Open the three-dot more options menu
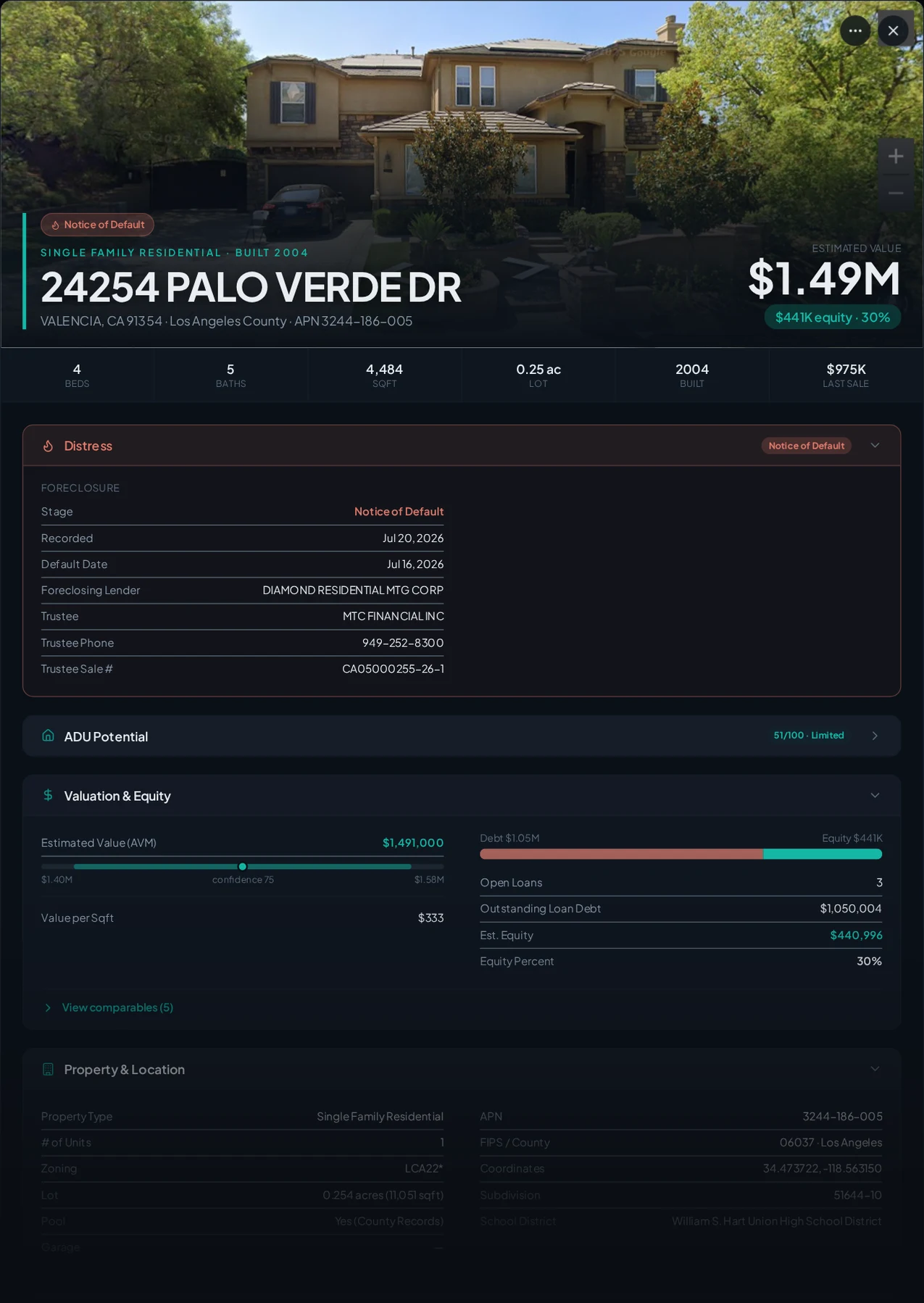Image resolution: width=924 pixels, height=1303 pixels. 855,31
